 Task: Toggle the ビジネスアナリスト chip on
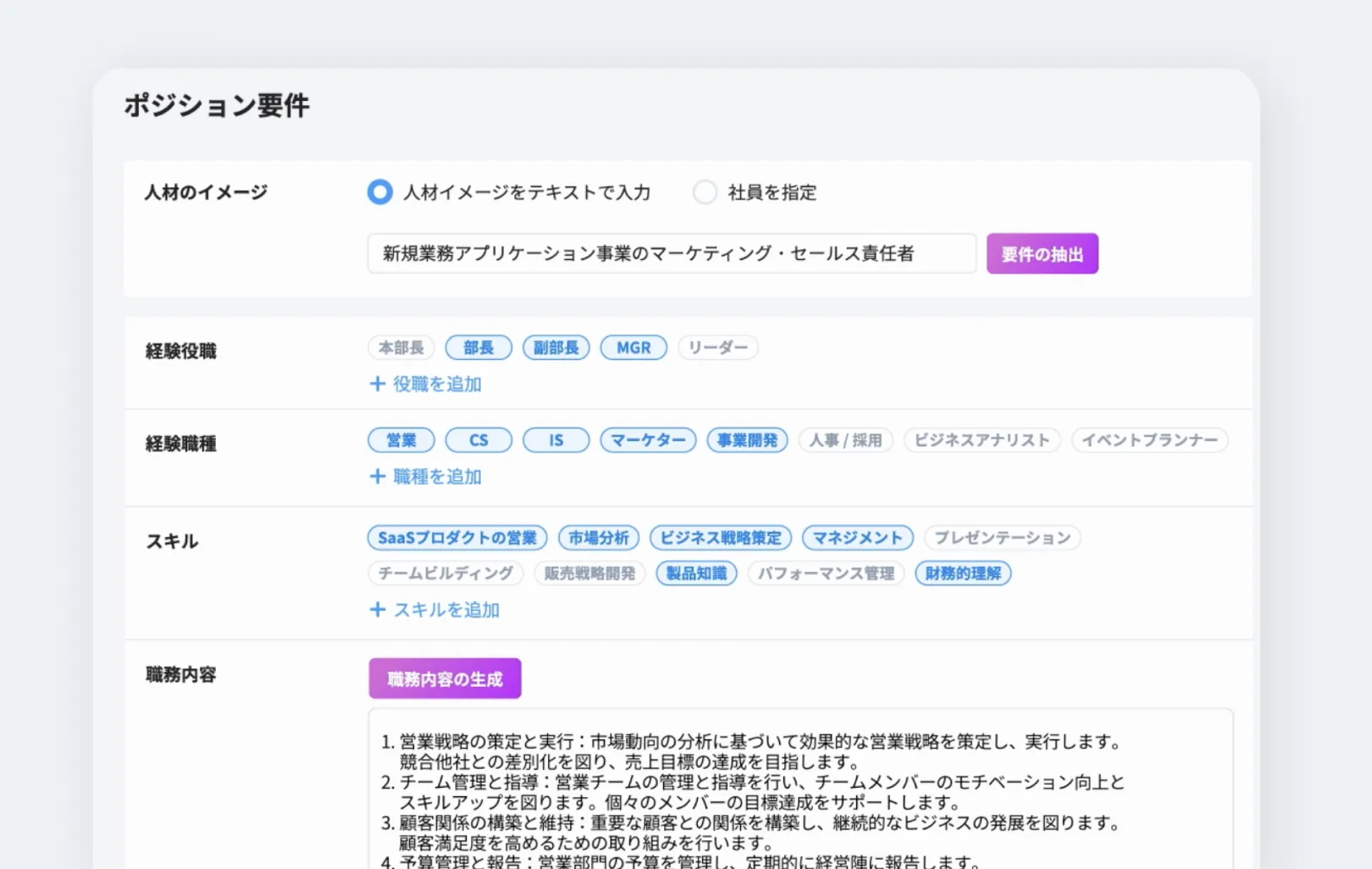click(982, 440)
